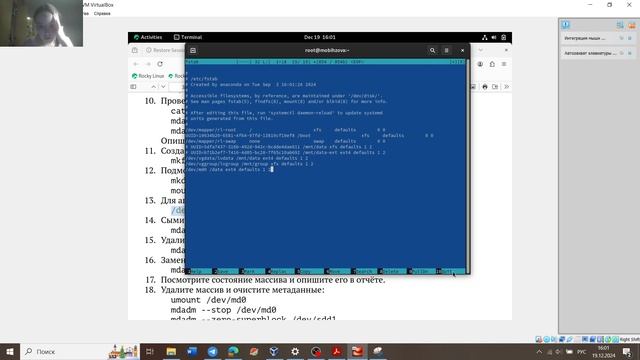This screenshot has height=360, width=640.
Task: Click the VirtualBox notification center icon
Action: [565, 24]
